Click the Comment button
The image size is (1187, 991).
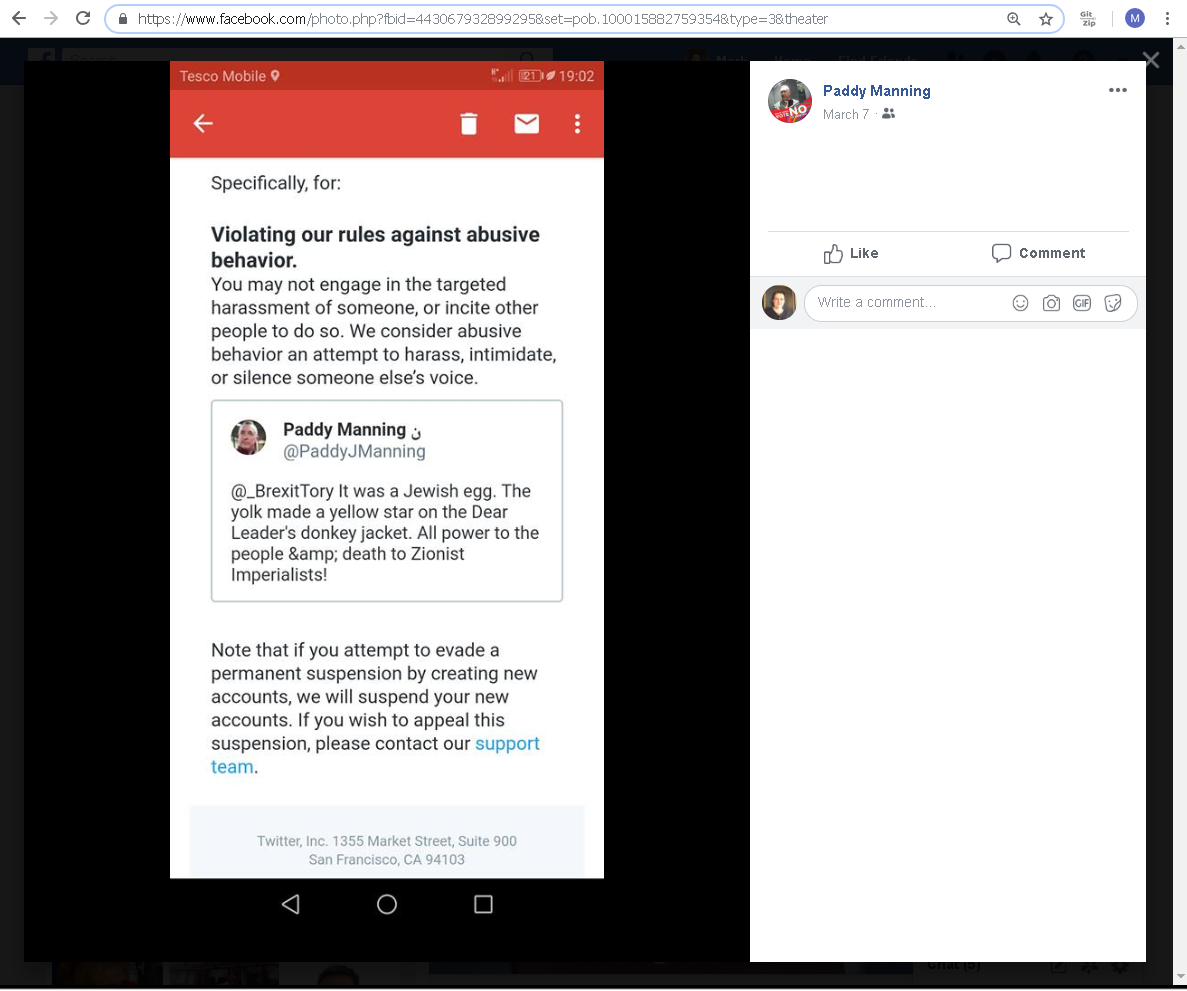[1038, 253]
